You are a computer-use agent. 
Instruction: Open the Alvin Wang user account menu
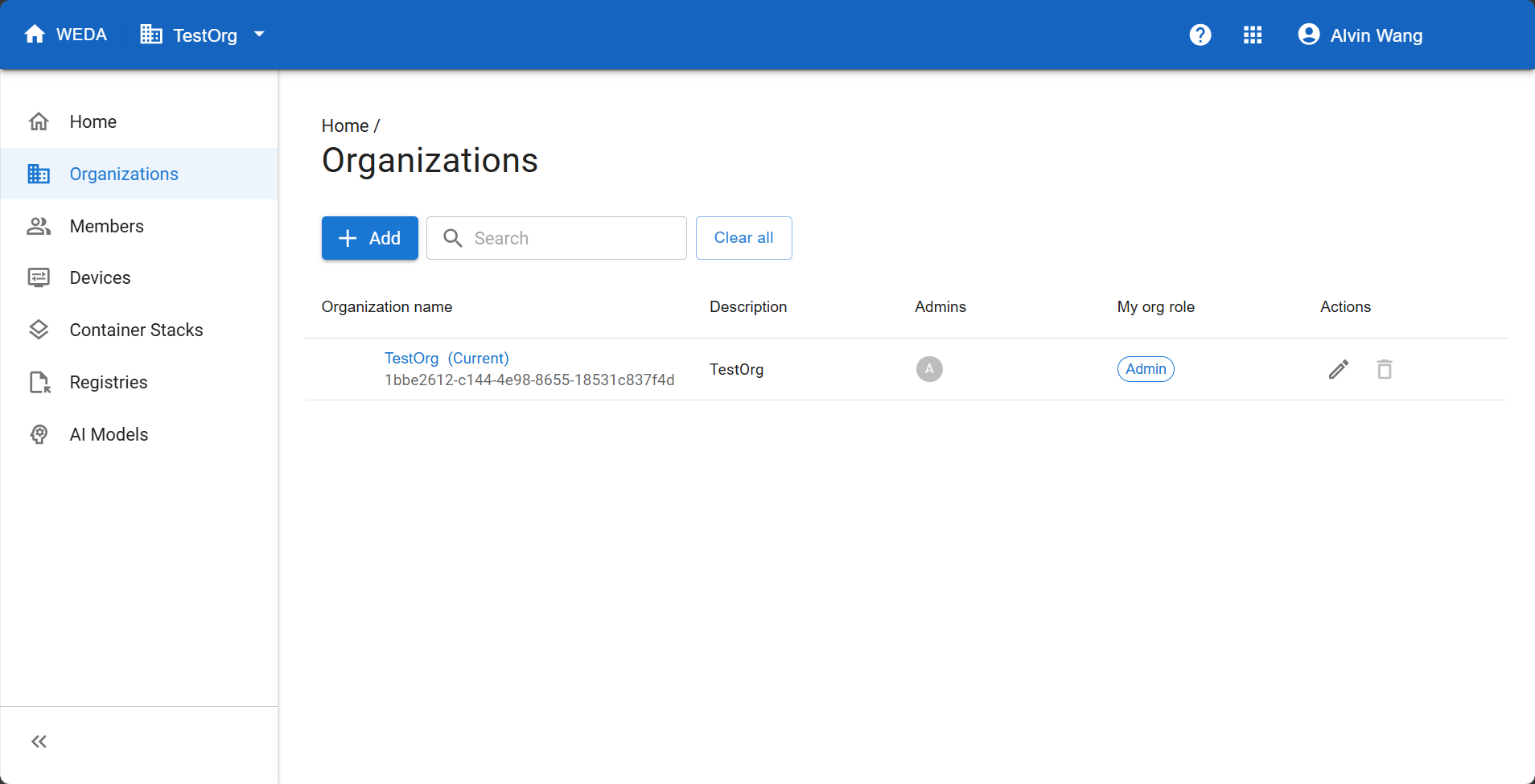pos(1360,35)
